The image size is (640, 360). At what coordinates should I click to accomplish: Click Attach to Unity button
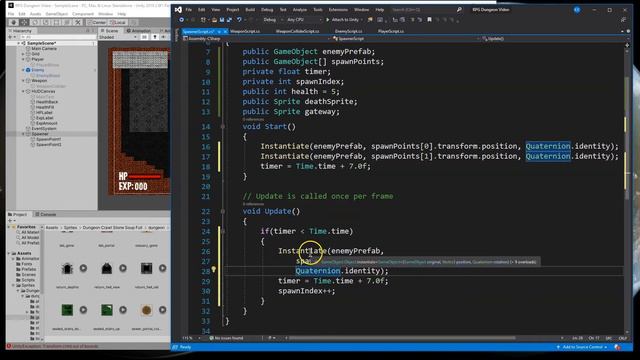(x=342, y=20)
